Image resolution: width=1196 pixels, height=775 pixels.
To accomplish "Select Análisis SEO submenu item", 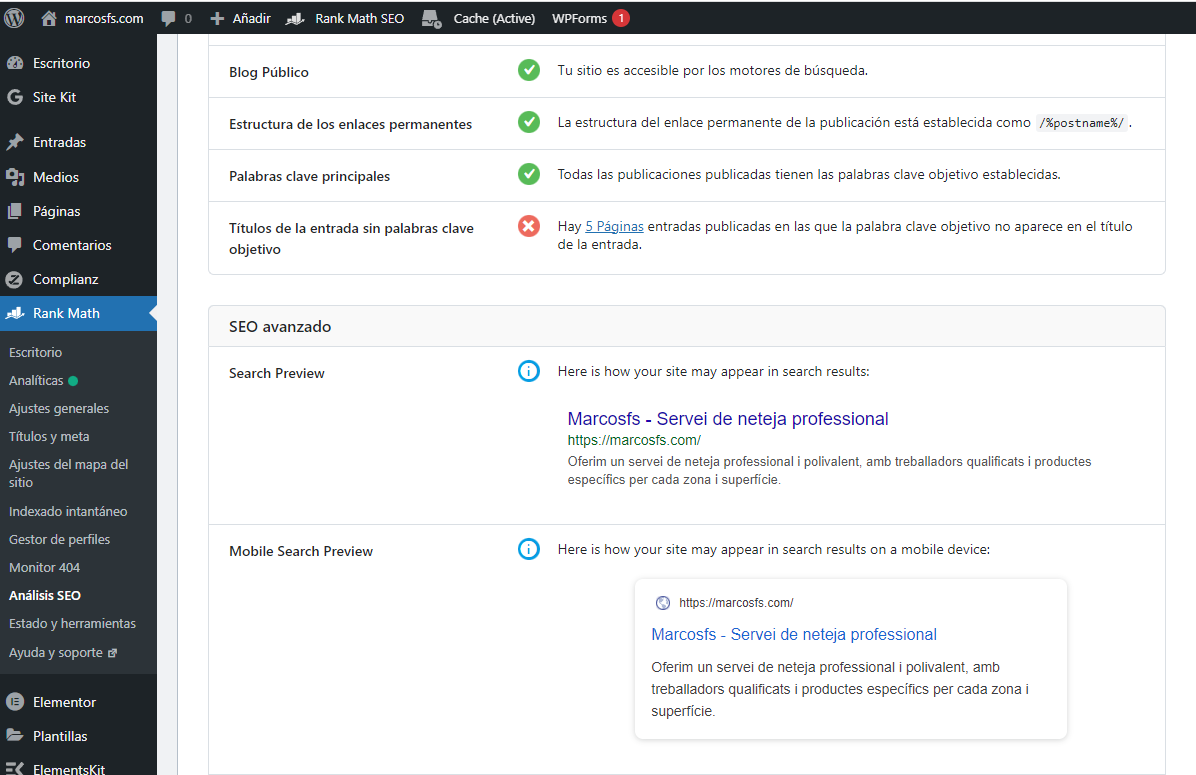I will pyautogui.click(x=45, y=596).
